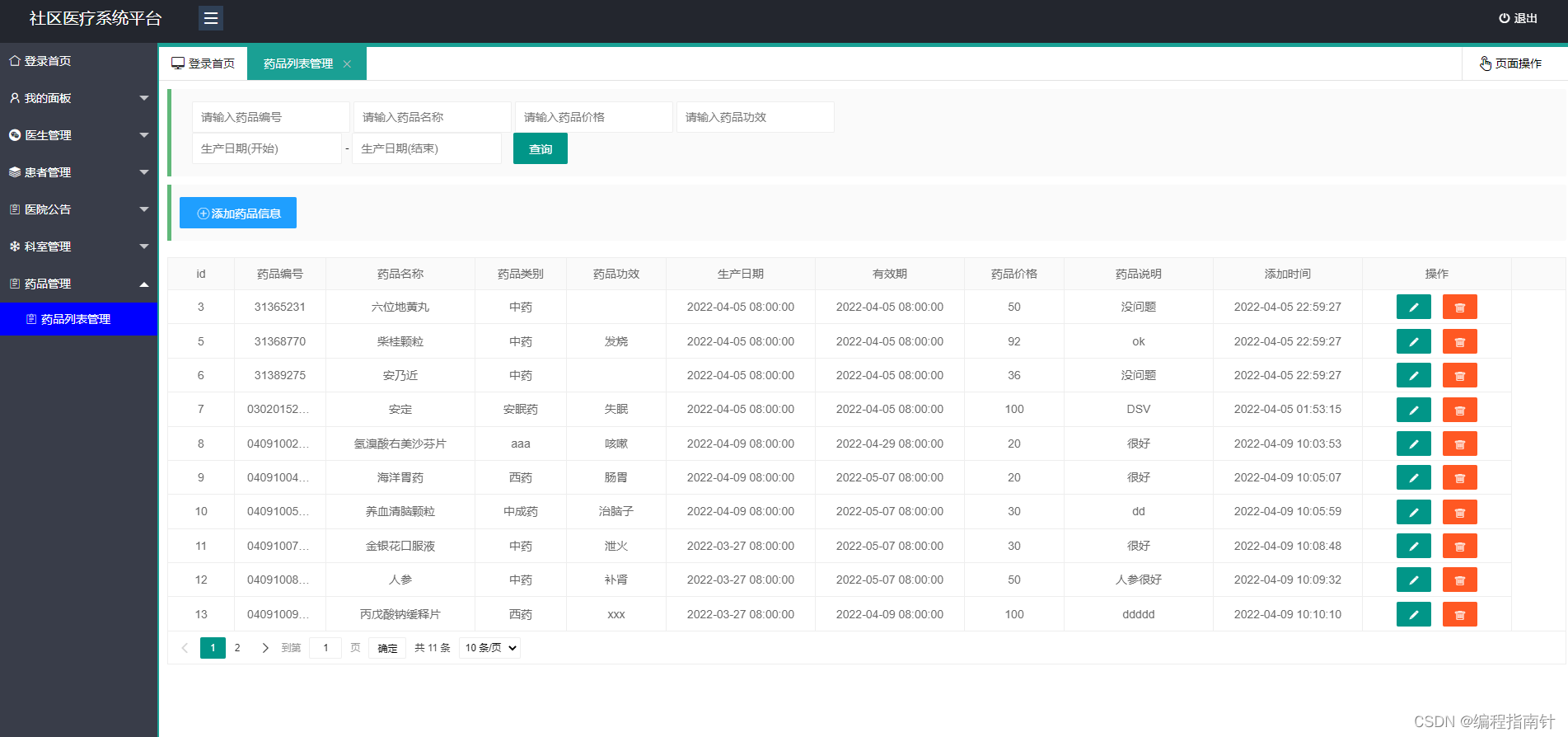Open 登录首页 in the sidebar
1568x737 pixels.
tap(78, 61)
